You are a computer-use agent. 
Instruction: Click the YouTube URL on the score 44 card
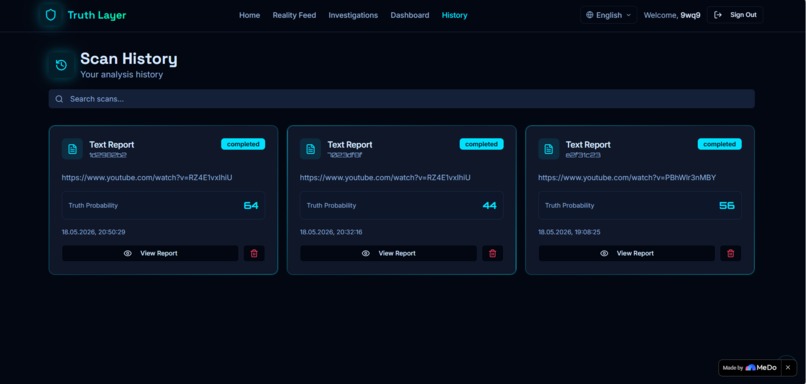point(385,177)
